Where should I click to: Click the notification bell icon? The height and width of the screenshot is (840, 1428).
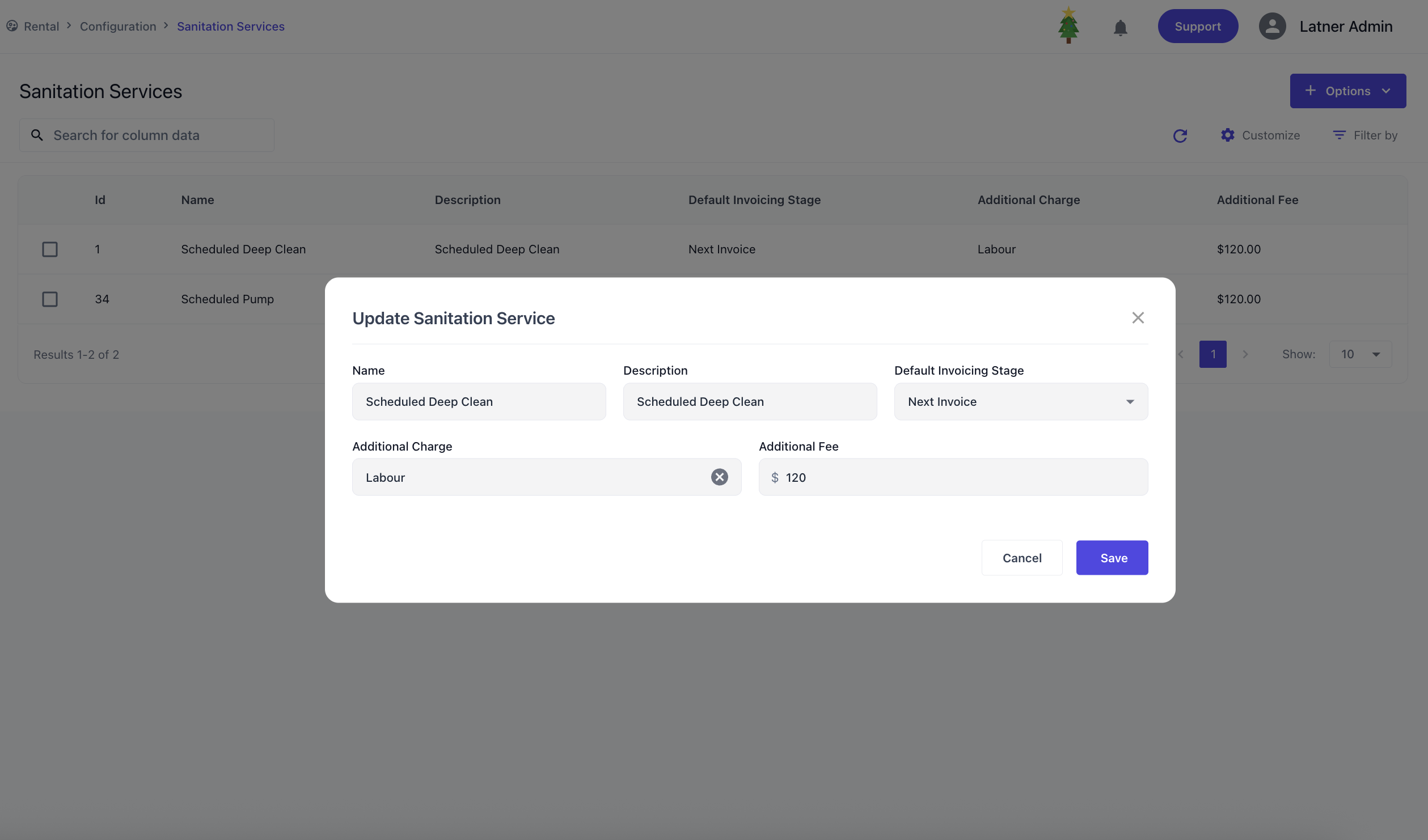click(x=1120, y=27)
